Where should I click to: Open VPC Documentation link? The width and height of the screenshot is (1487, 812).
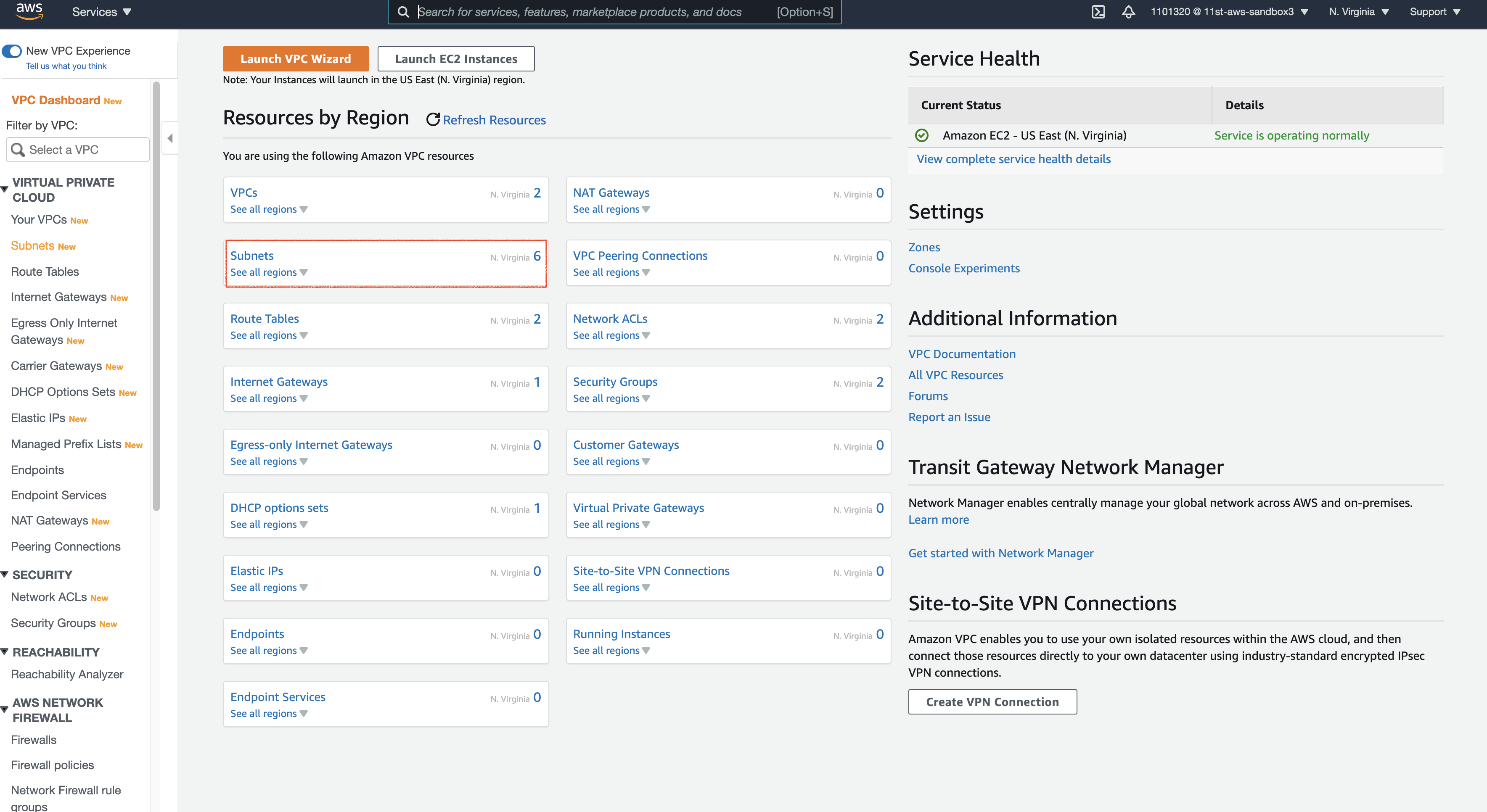point(962,354)
